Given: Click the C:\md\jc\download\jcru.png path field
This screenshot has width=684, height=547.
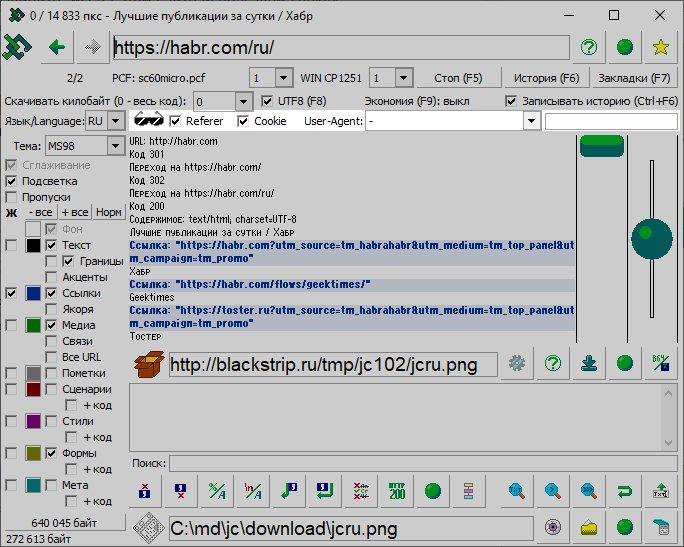Looking at the screenshot, I should tap(351, 528).
